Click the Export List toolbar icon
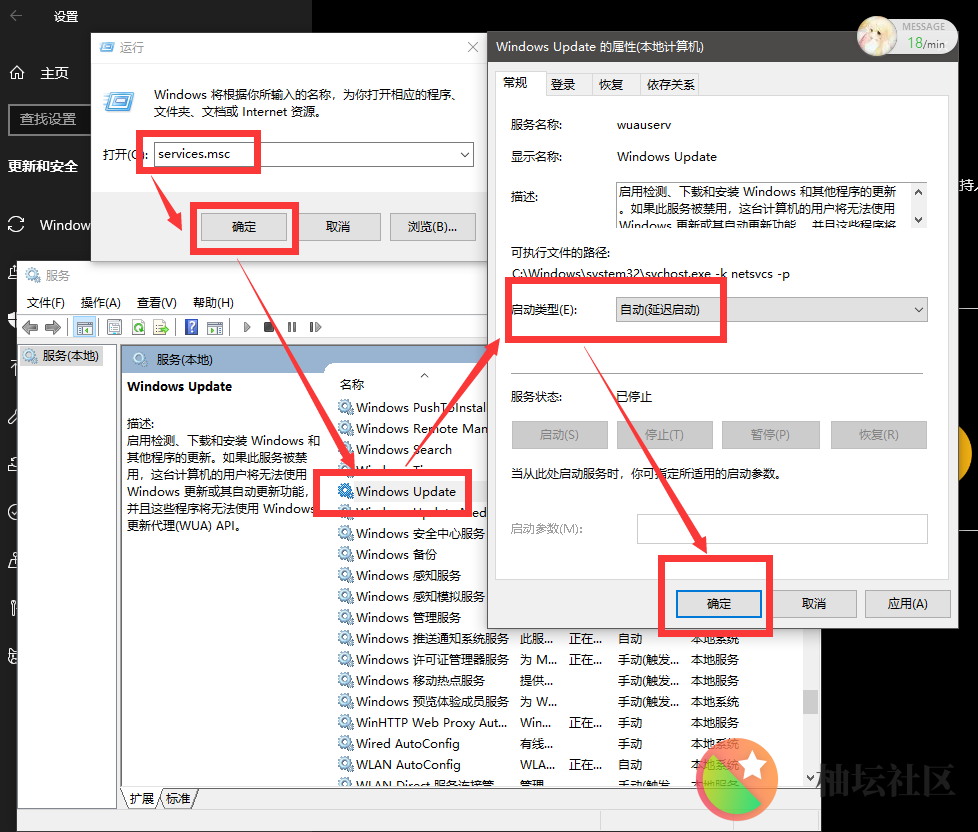The image size is (978, 832). [161, 327]
